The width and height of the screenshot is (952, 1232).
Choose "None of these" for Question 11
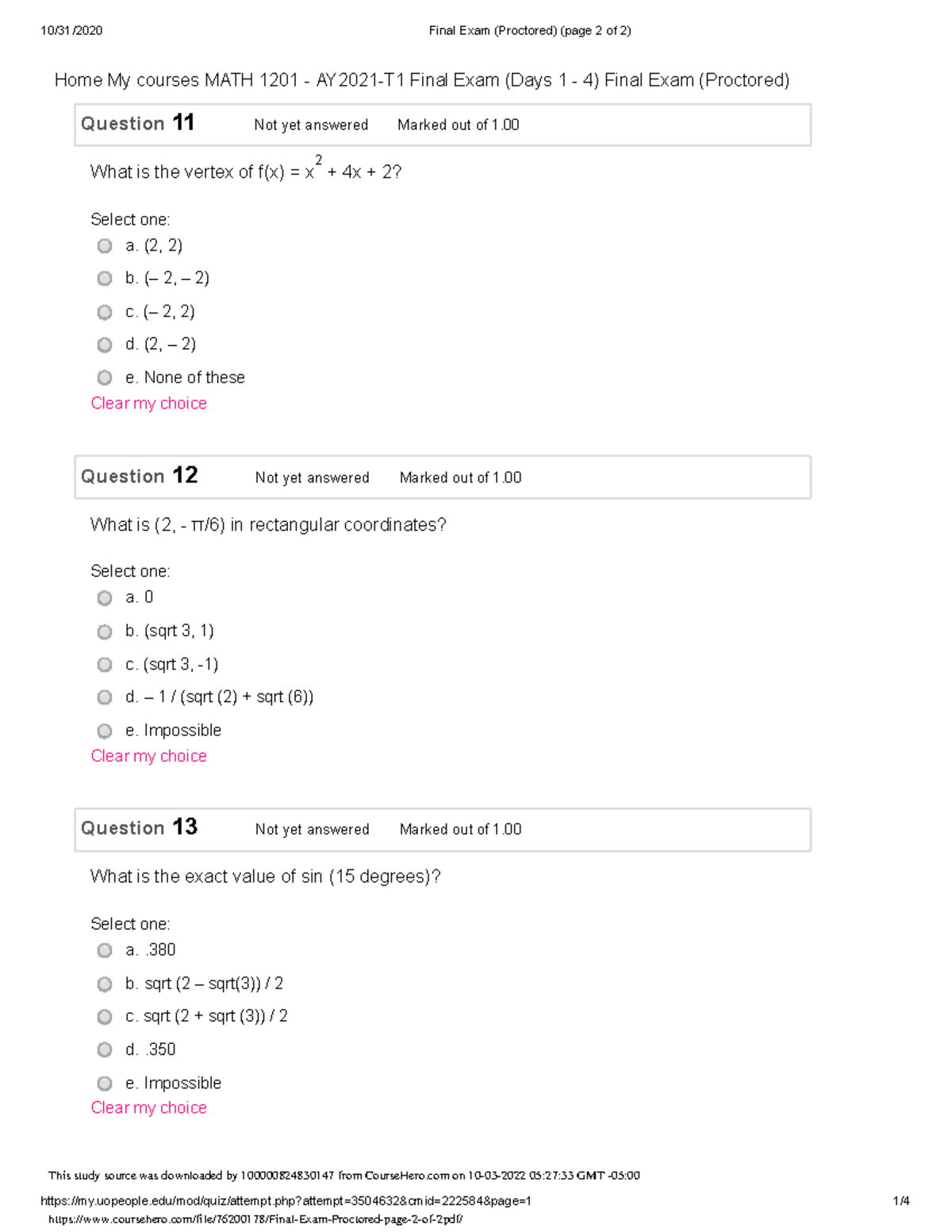[x=104, y=377]
